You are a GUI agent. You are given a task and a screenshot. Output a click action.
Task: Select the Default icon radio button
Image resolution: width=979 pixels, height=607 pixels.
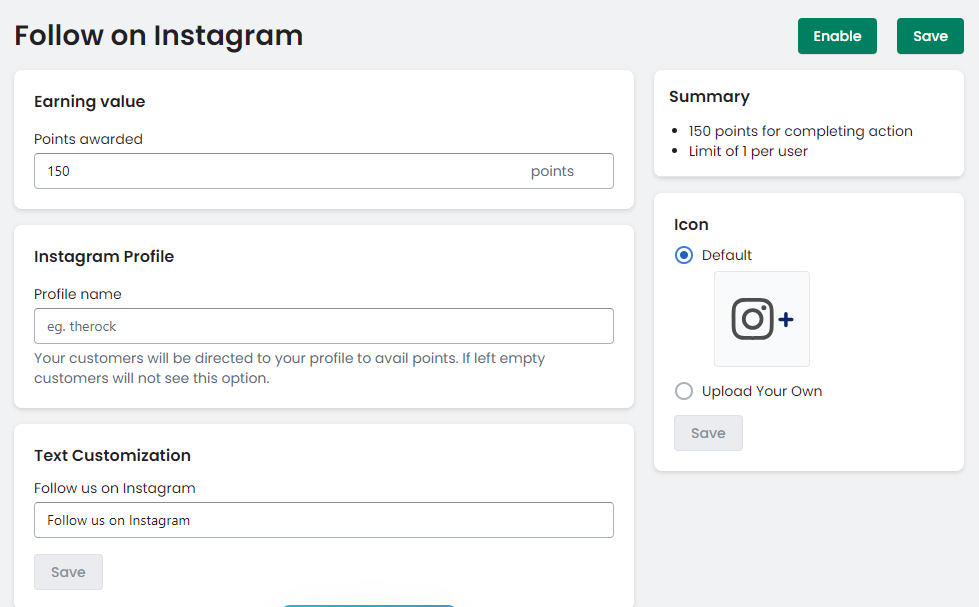684,255
